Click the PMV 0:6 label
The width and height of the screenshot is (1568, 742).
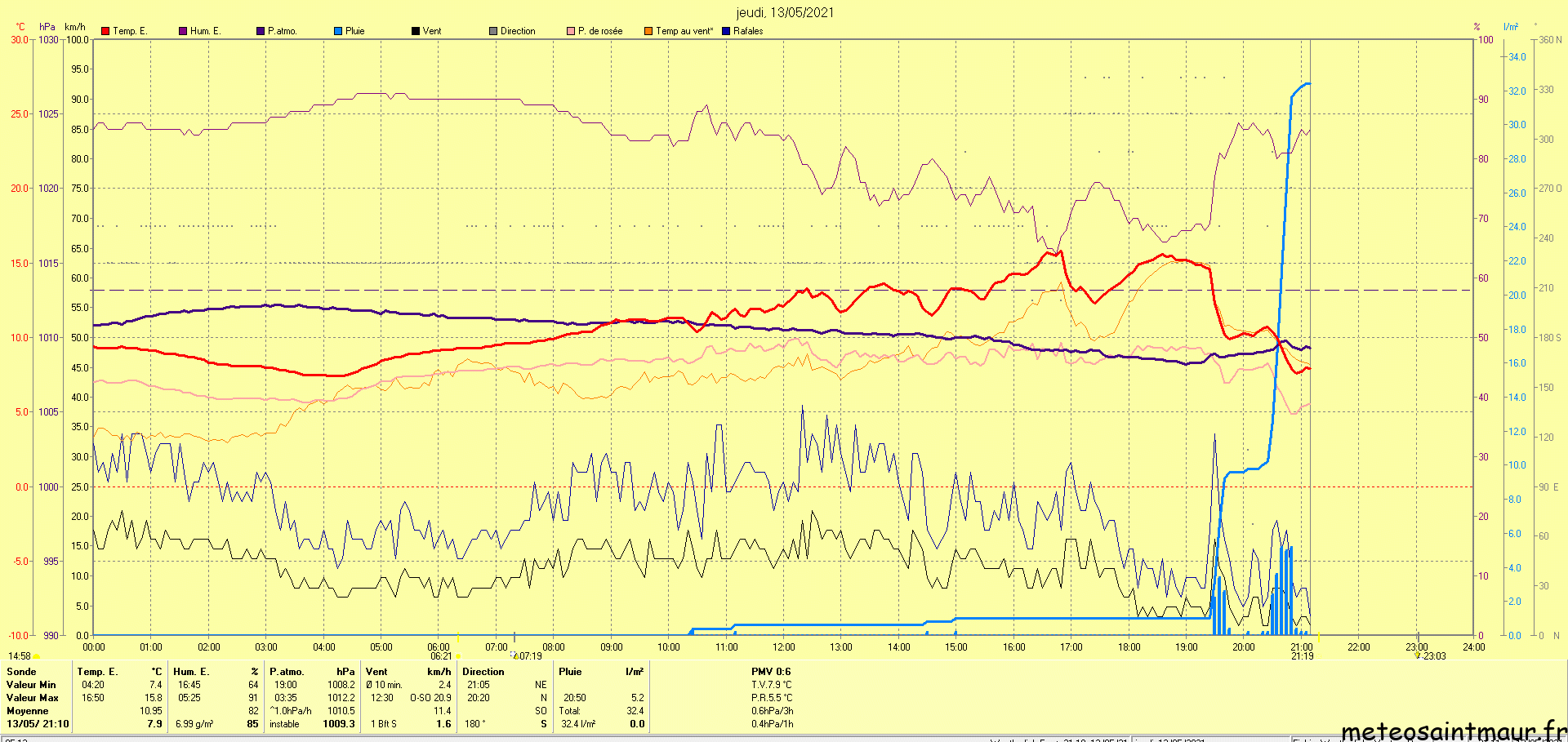[771, 672]
